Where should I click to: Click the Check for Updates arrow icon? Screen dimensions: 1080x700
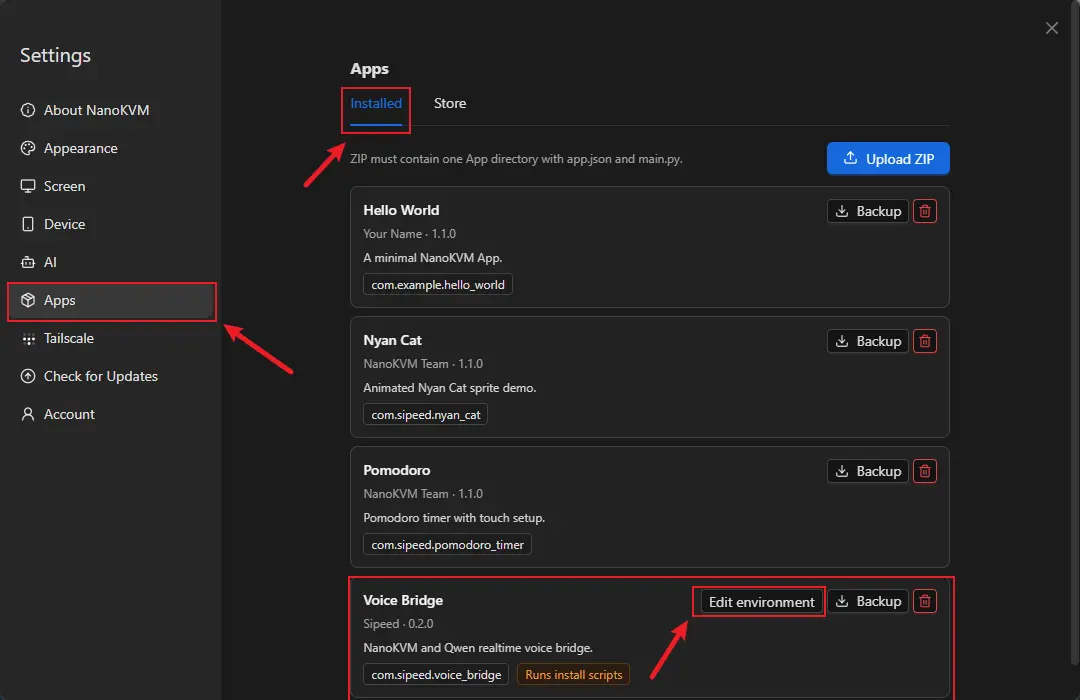28,376
